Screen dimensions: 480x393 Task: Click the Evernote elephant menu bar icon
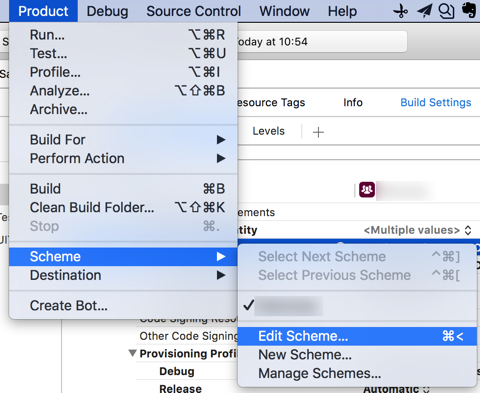[469, 10]
